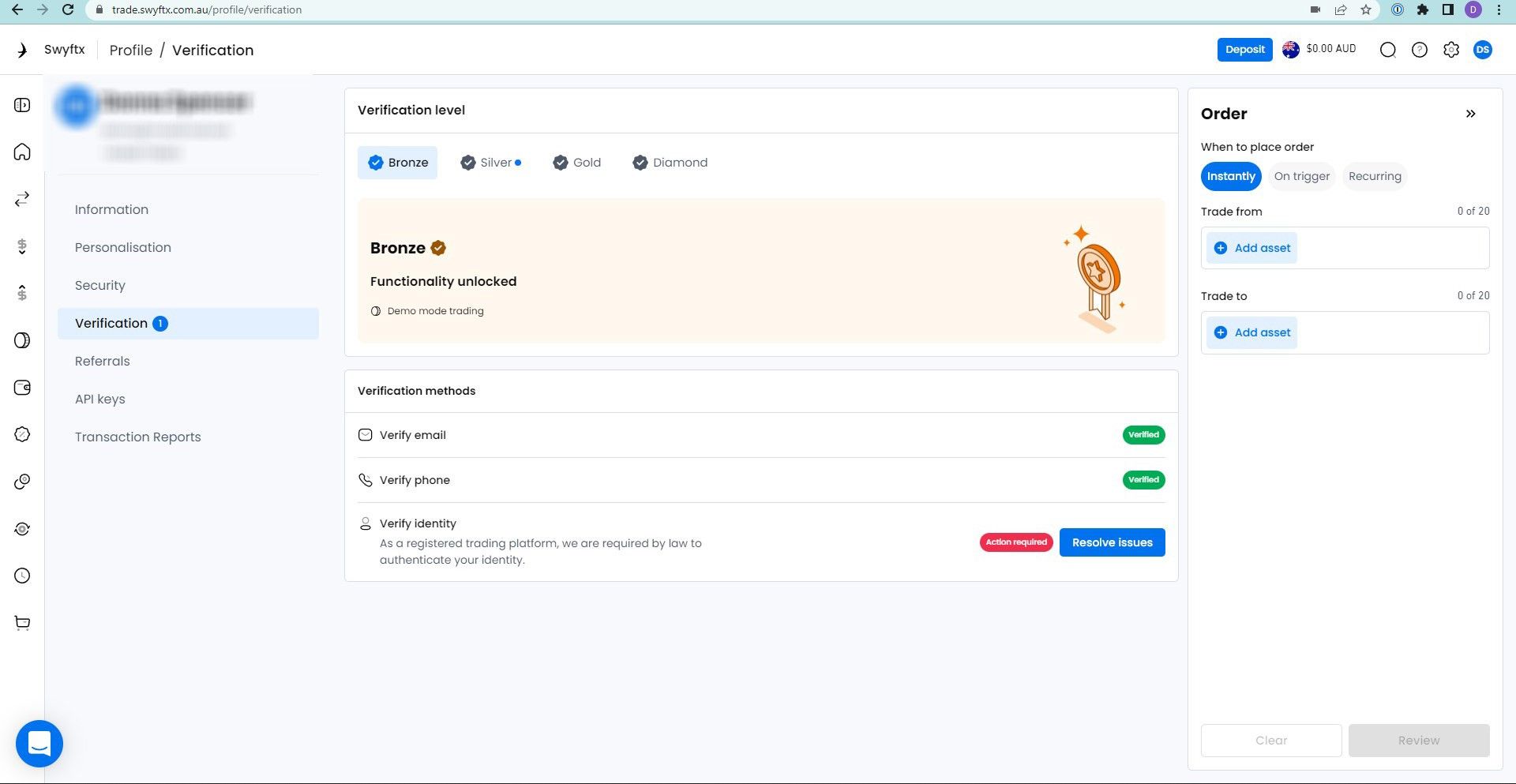Click the percent badge icon in sidebar
This screenshot has height=784, width=1516.
coord(22,434)
